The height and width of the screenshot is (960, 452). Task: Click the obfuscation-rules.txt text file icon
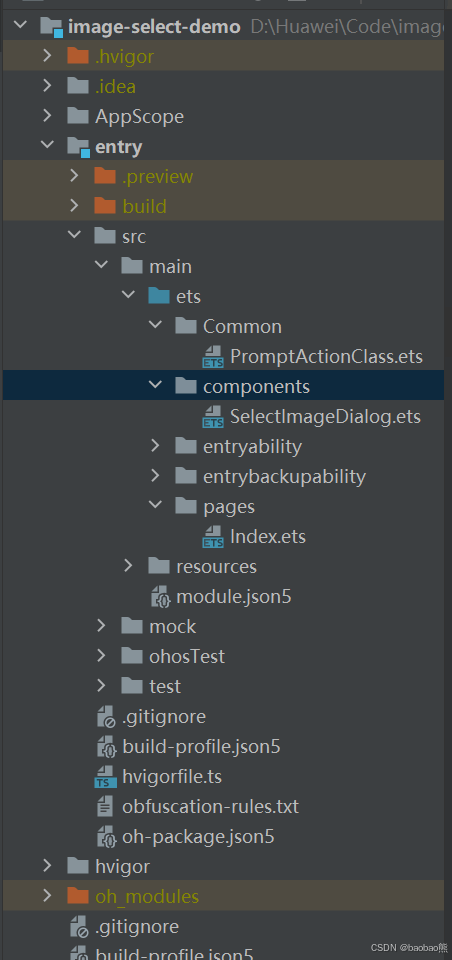(105, 806)
